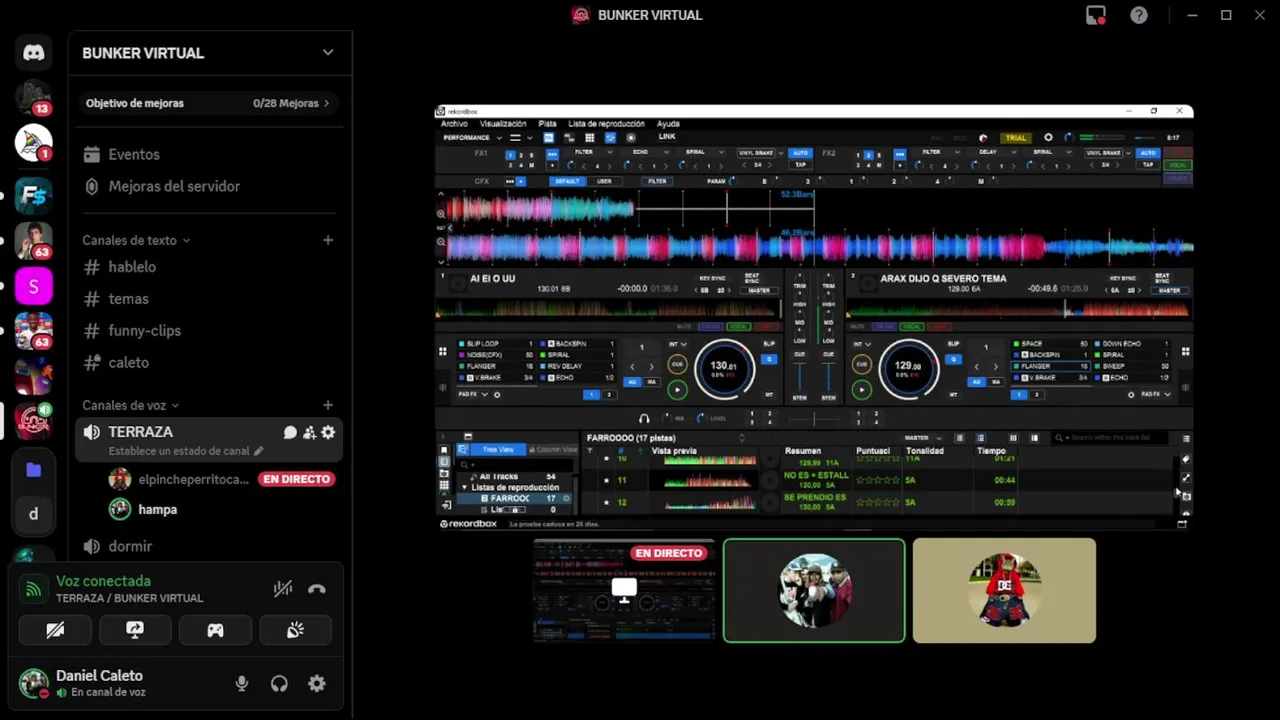This screenshot has height=720, width=1280.
Task: Open rekordbox Lista de reproducción menu
Action: click(x=606, y=124)
